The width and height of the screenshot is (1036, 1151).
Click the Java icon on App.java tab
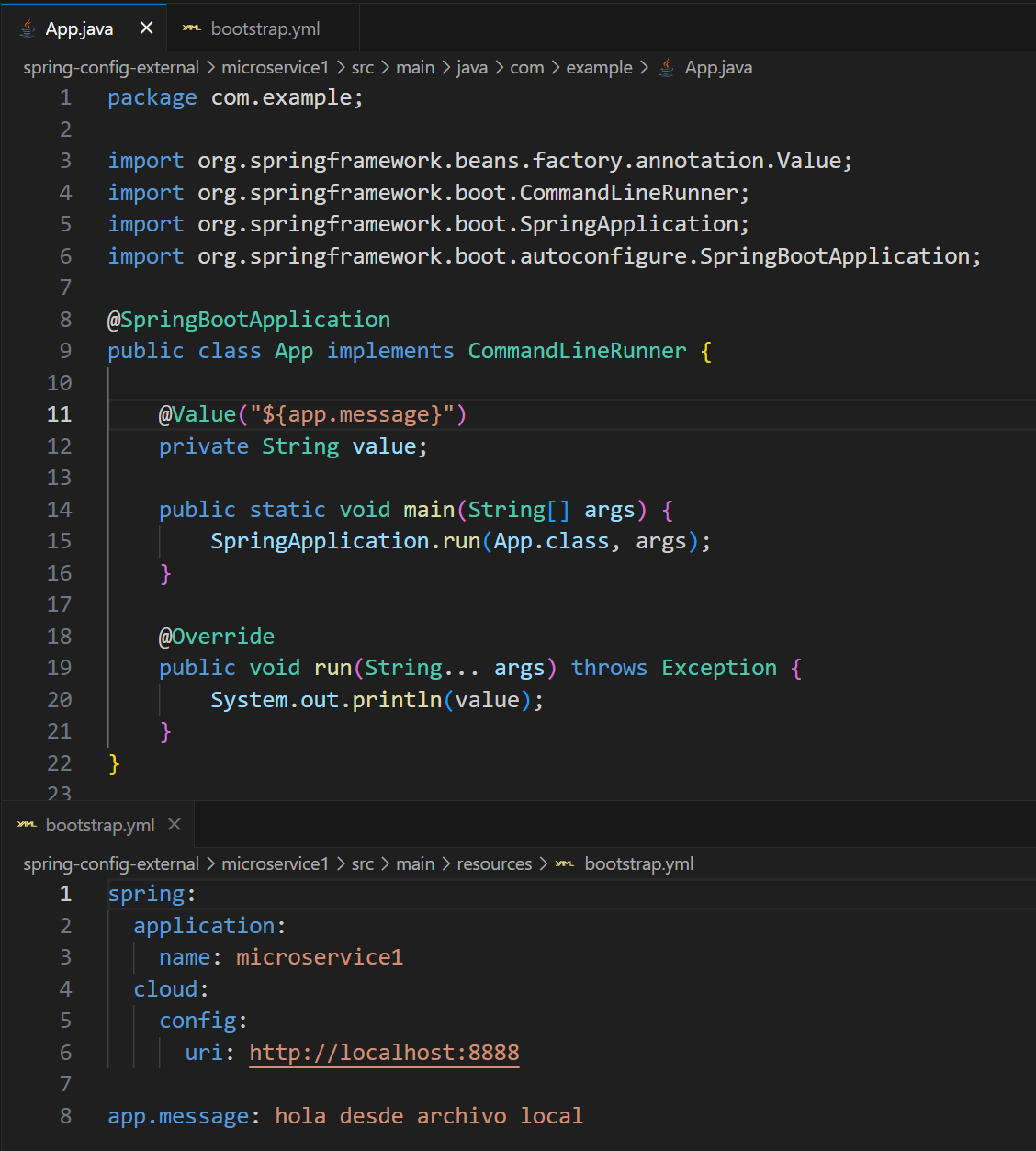click(28, 28)
